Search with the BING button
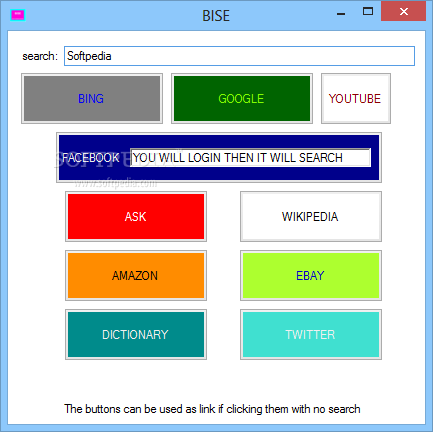Screen dimensions: 433x432 pyautogui.click(x=92, y=99)
